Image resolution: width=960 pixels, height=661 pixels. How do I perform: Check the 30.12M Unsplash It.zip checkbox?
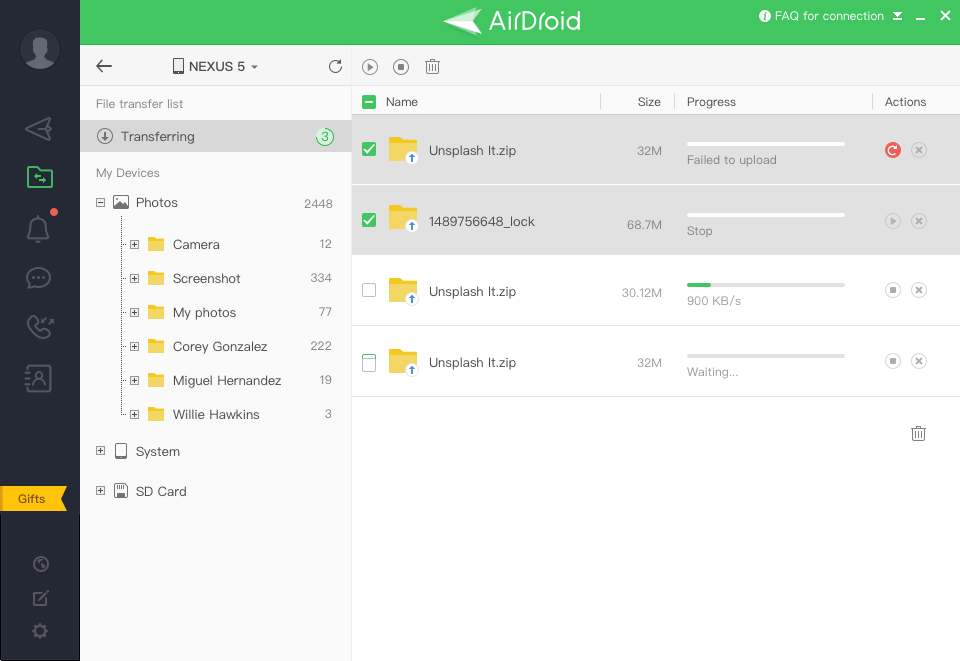point(369,289)
